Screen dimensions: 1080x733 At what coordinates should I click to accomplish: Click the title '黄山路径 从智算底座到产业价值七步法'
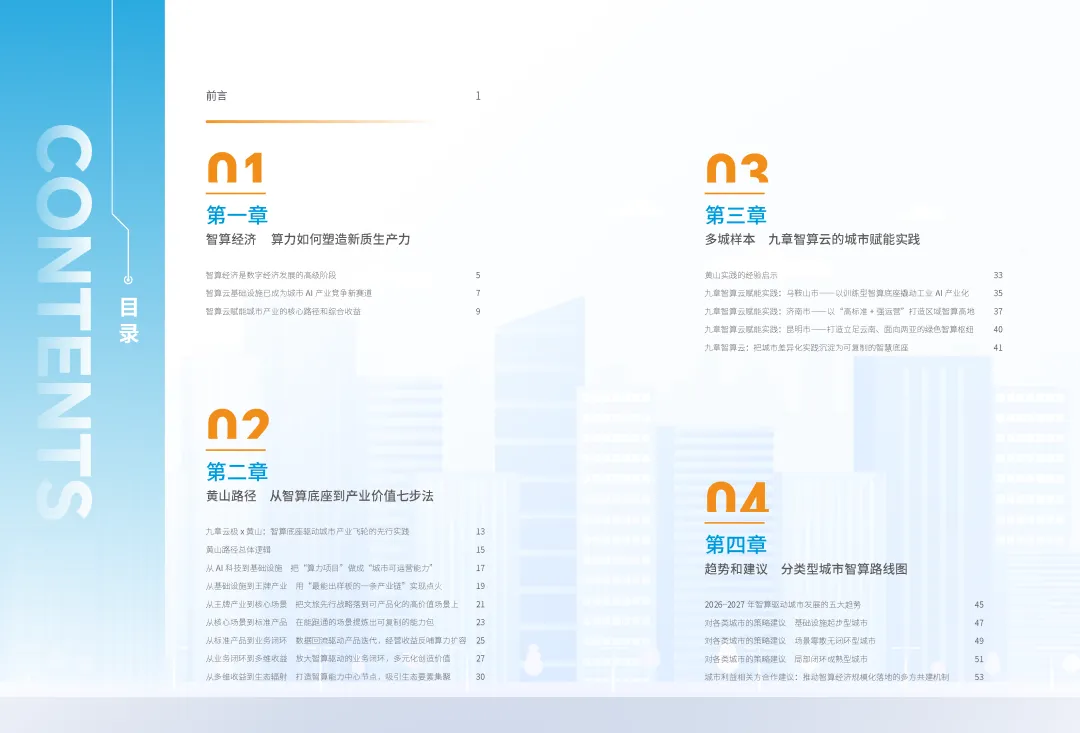coord(320,495)
